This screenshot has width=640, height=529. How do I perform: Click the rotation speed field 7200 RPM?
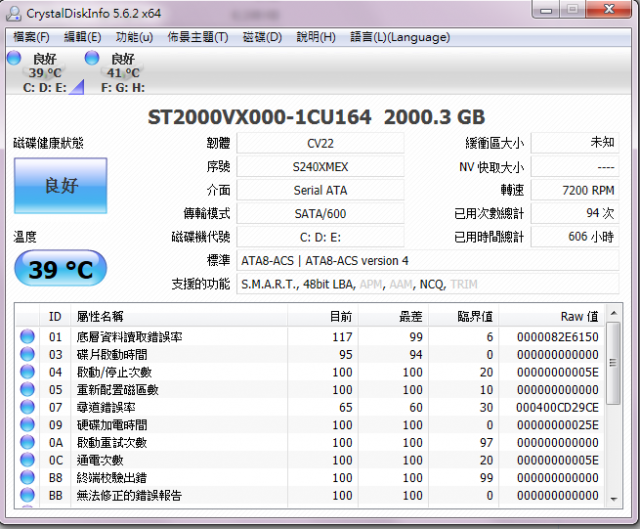pyautogui.click(x=575, y=190)
